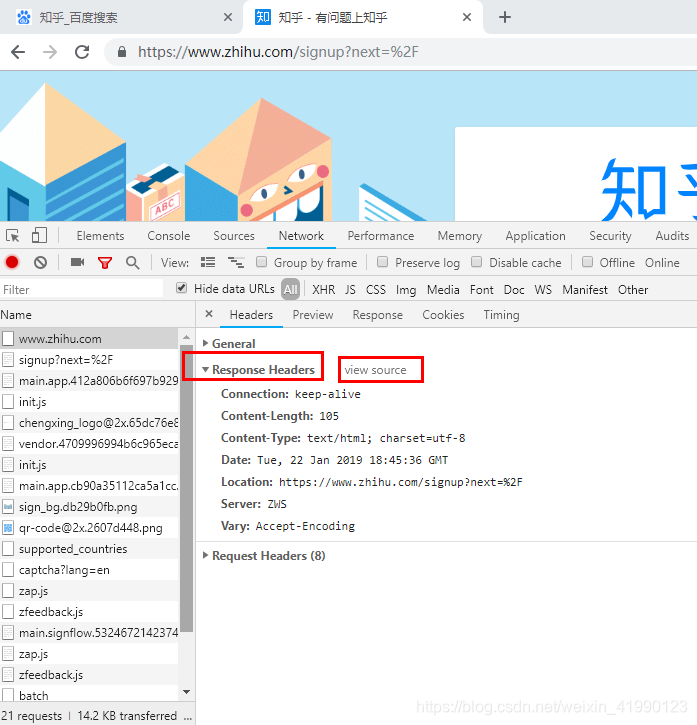This screenshot has width=697, height=725.
Task: Clear the network log
Action: point(40,263)
